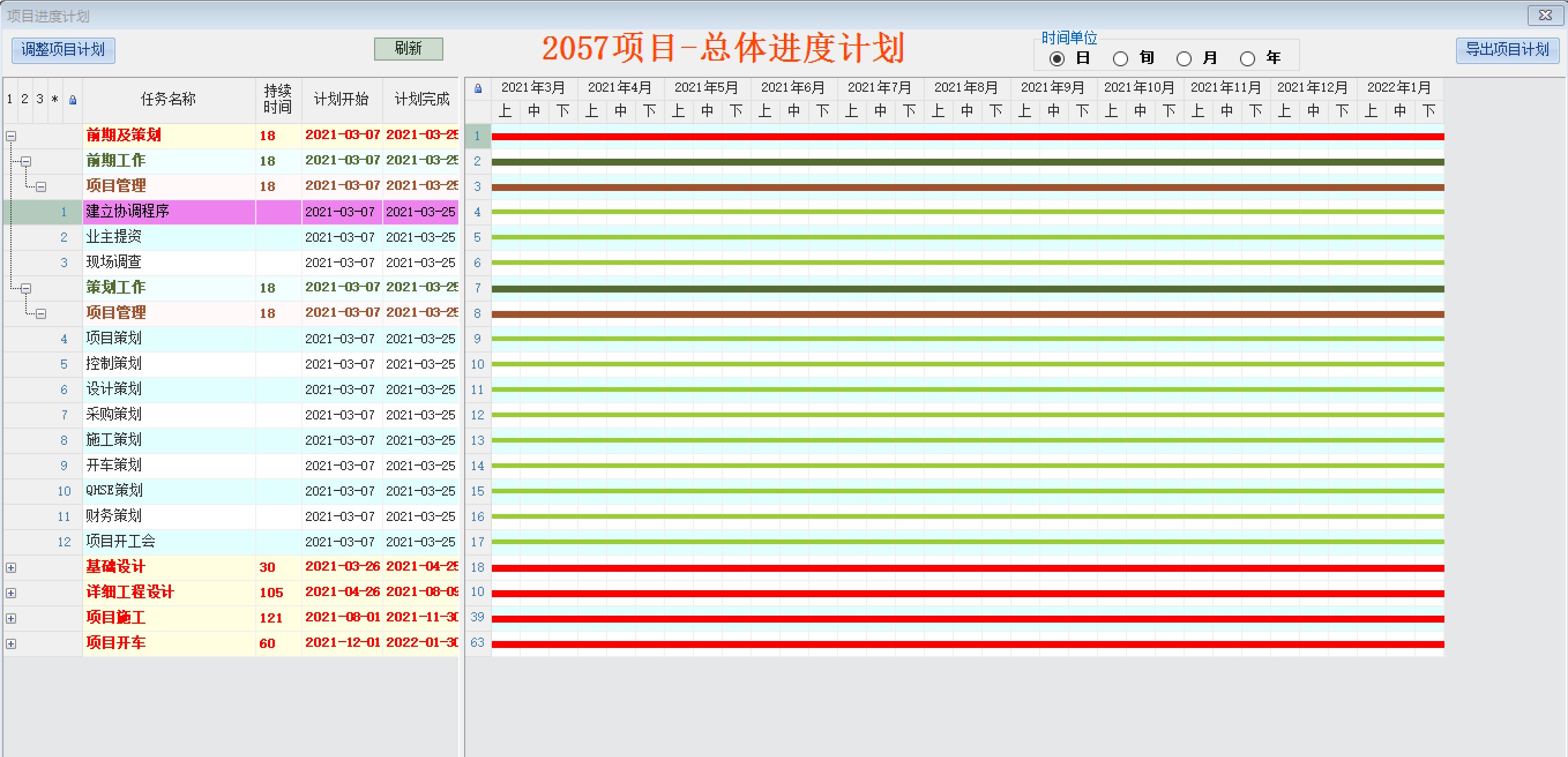This screenshot has width=1568, height=757.
Task: Select 年 time unit radio button
Action: [x=1247, y=59]
